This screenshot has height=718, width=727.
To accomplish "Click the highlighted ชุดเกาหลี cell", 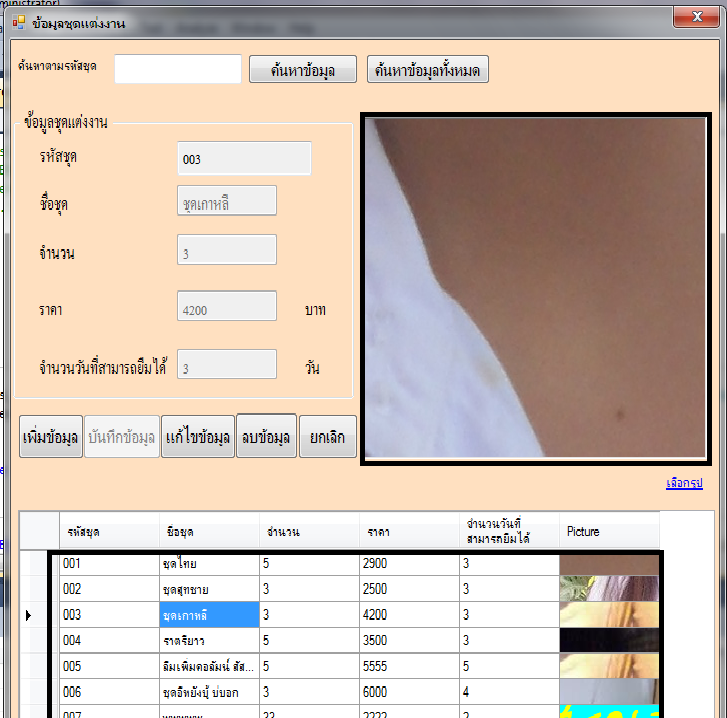I will (210, 615).
